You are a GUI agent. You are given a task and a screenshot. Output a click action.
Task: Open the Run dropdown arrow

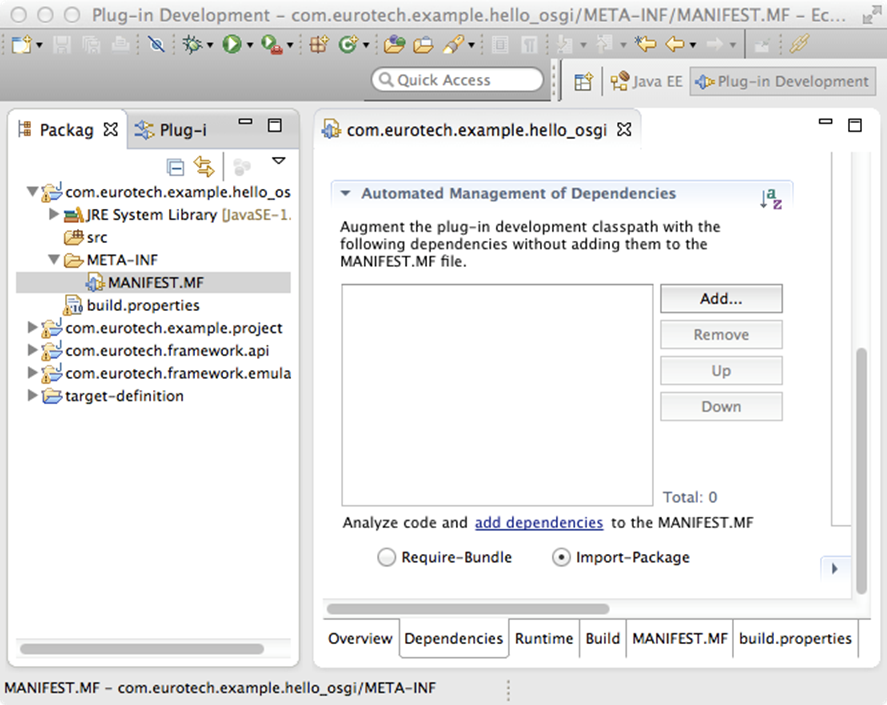pyautogui.click(x=249, y=45)
